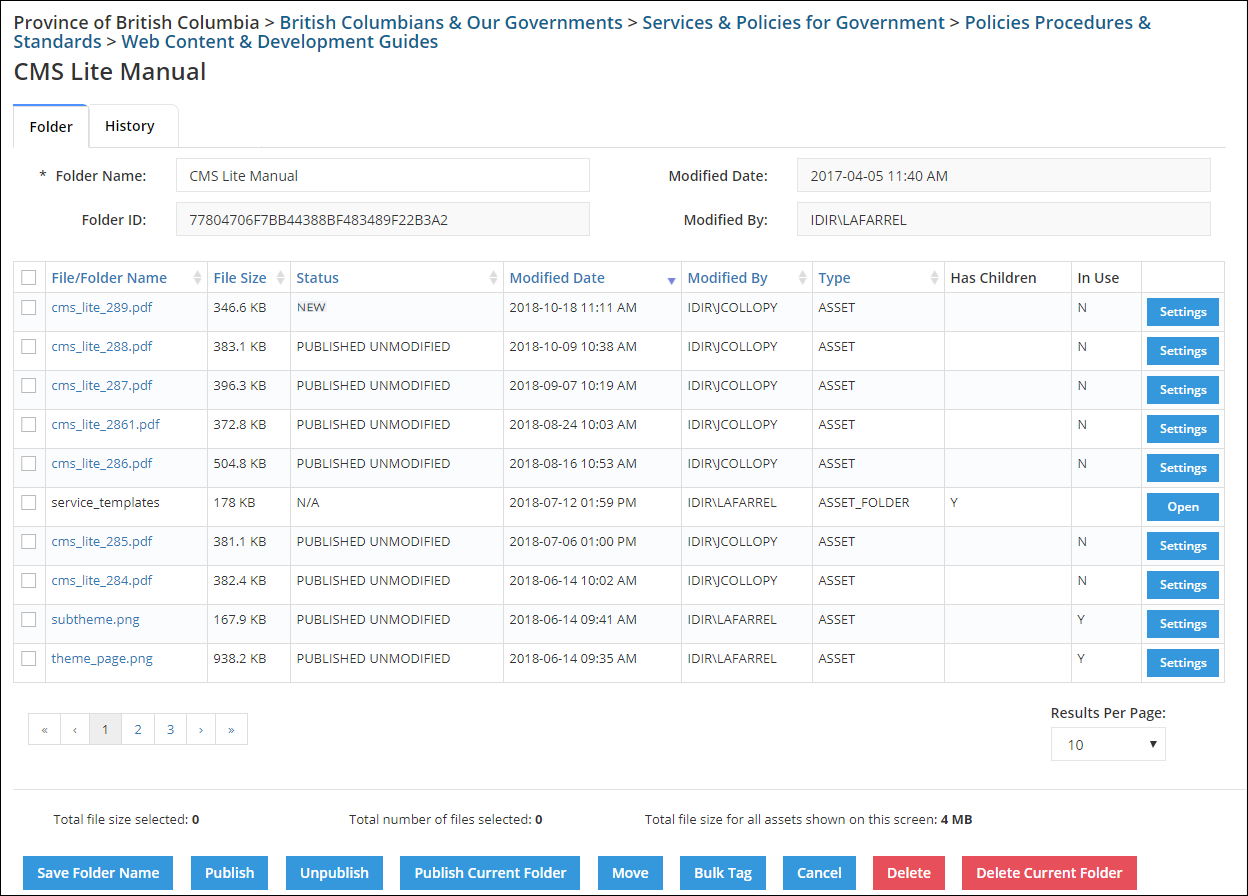Viewport: 1248px width, 896px height.
Task: Jump to the last page of results
Action: pyautogui.click(x=231, y=730)
